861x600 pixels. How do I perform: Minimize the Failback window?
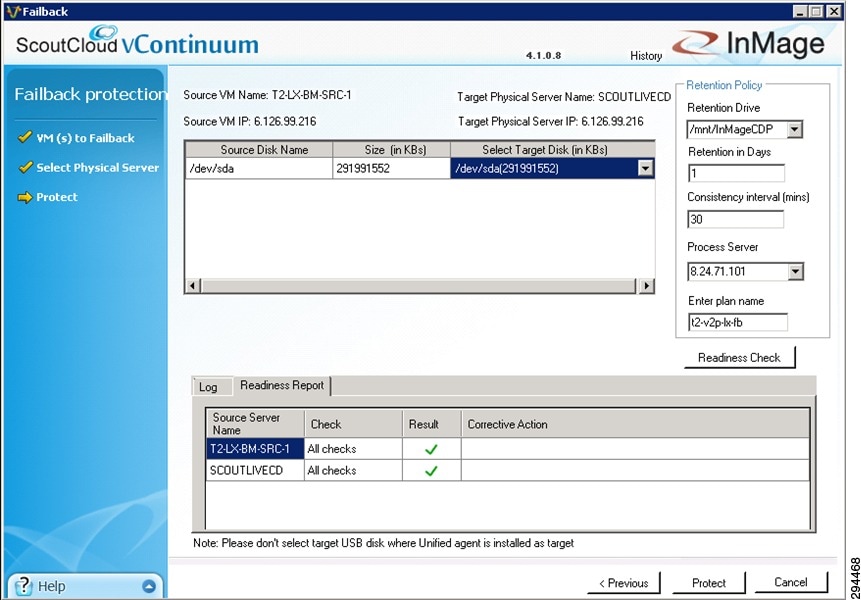(801, 11)
